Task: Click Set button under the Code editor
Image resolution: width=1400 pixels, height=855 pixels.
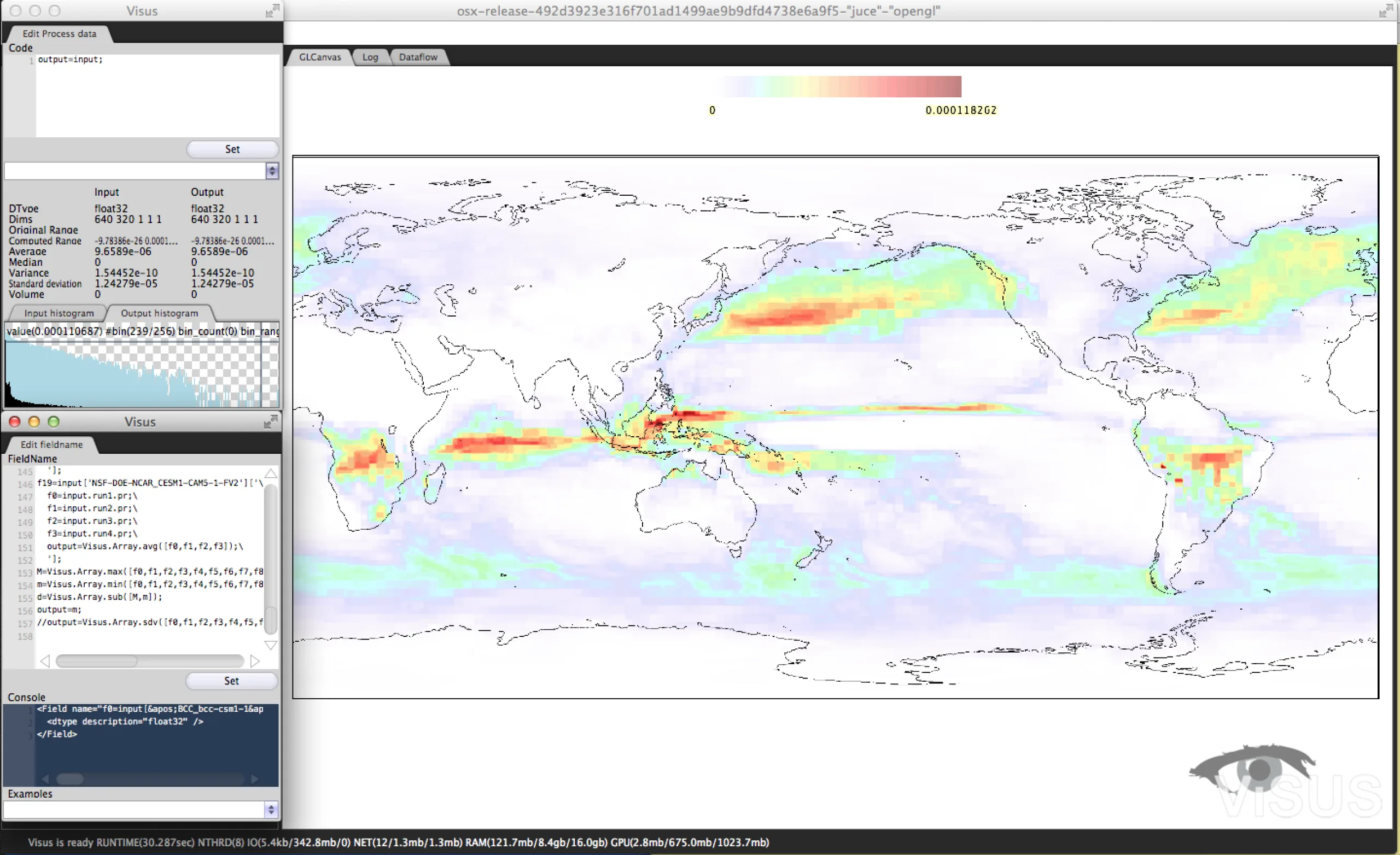Action: click(232, 149)
